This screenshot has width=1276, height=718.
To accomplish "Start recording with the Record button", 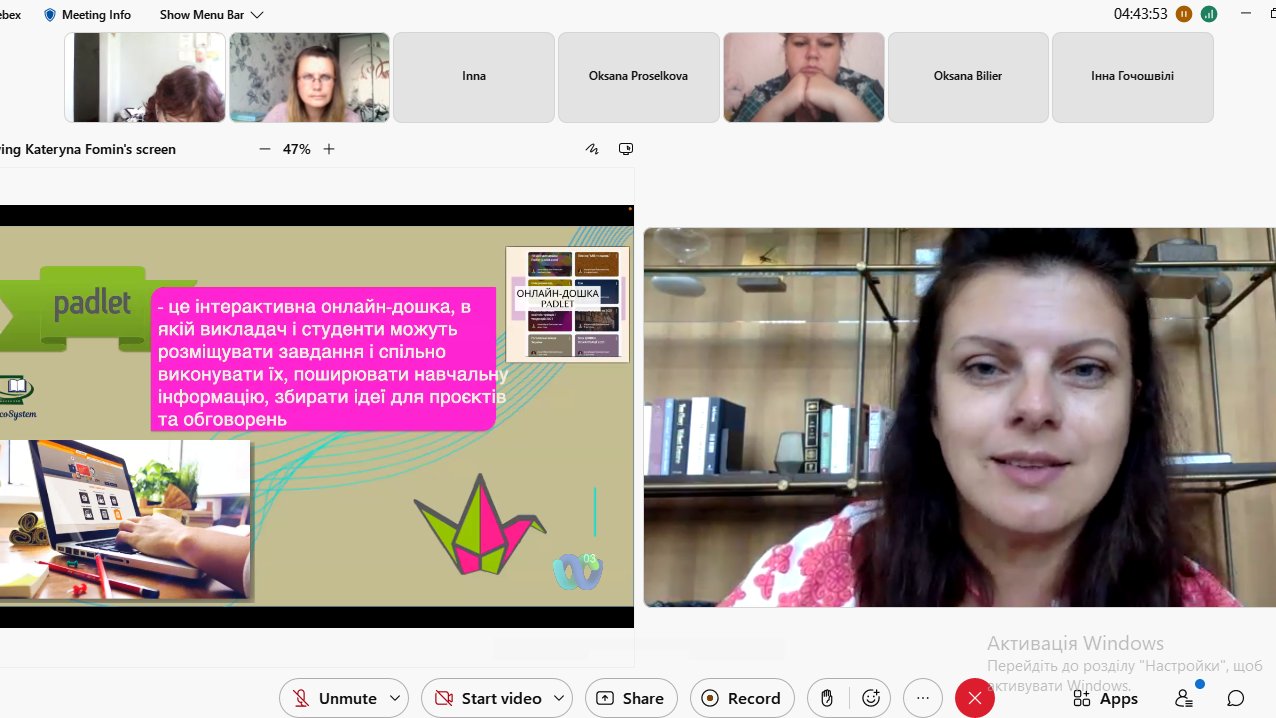I will [742, 698].
